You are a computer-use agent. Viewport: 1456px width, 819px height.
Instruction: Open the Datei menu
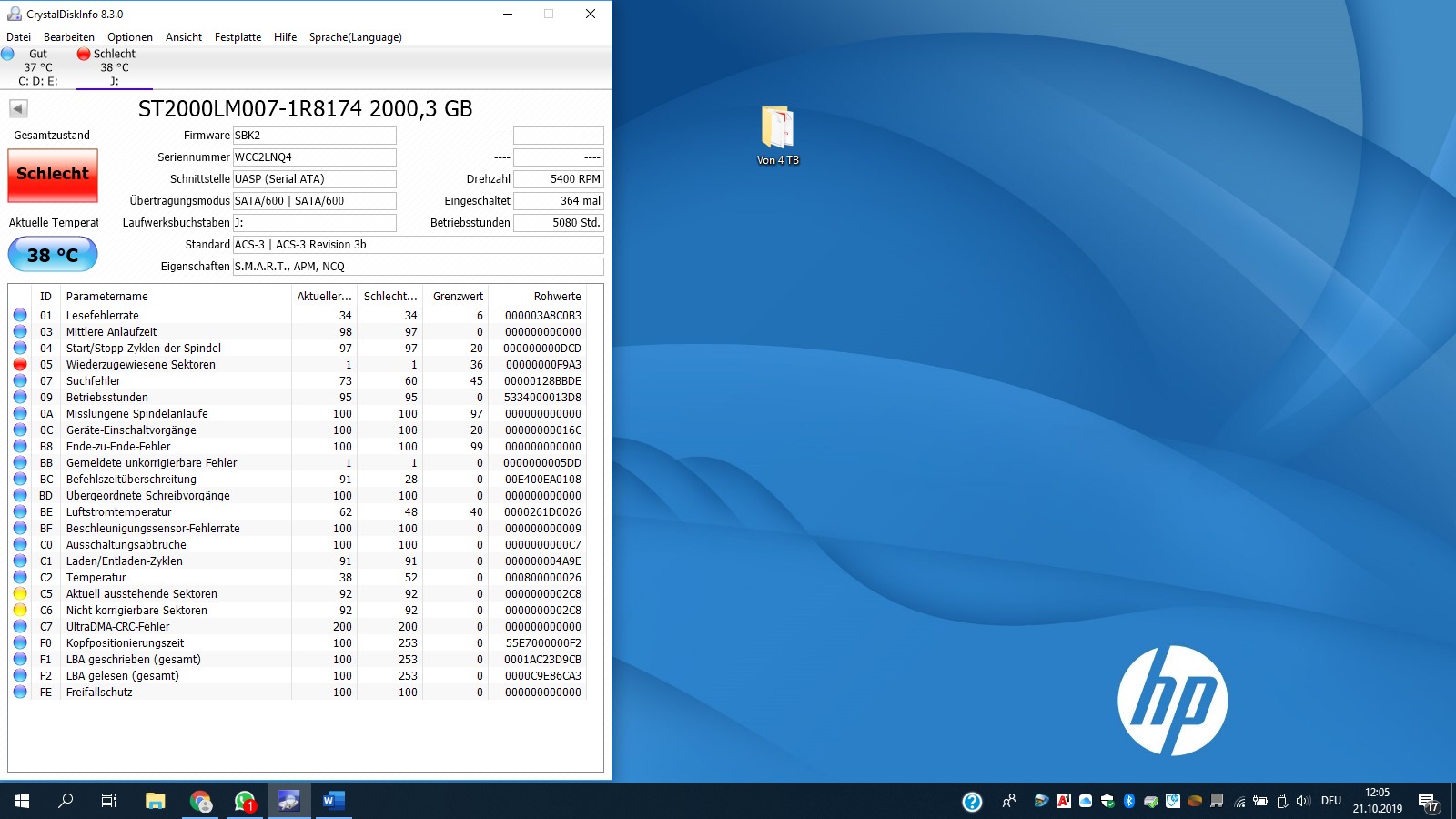[18, 37]
